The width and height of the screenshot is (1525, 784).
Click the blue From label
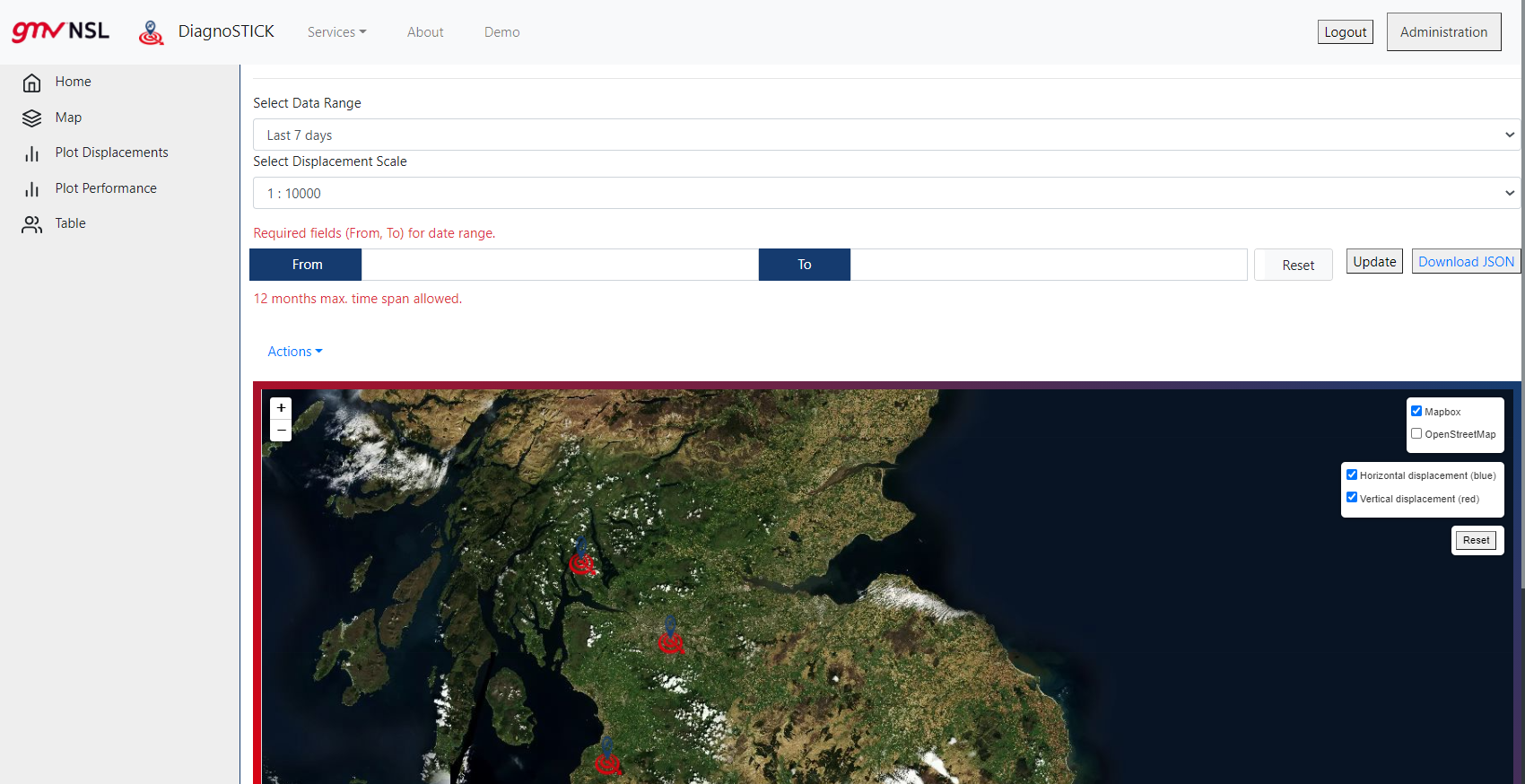(x=306, y=265)
